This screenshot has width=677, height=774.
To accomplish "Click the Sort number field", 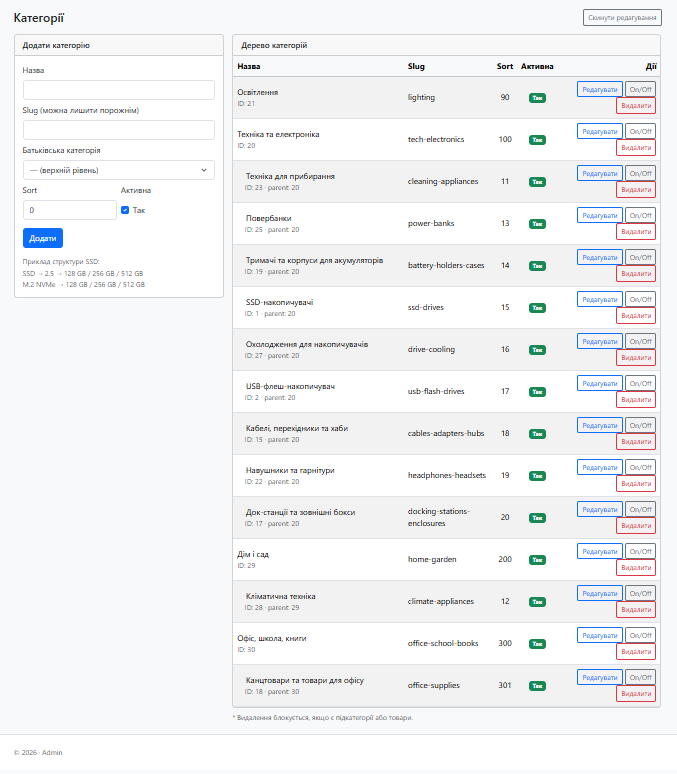I will (70, 210).
